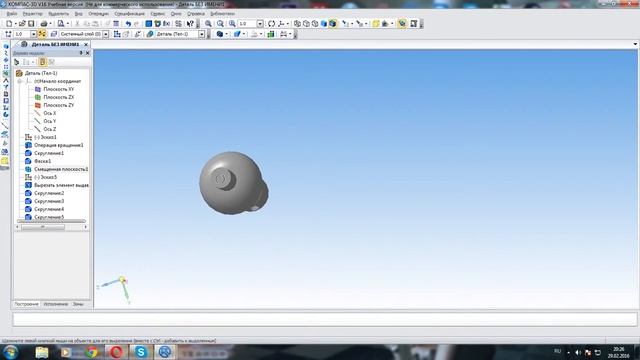The height and width of the screenshot is (360, 640).
Task: Pin the model tree panel with the pin icon
Action: tap(81, 53)
